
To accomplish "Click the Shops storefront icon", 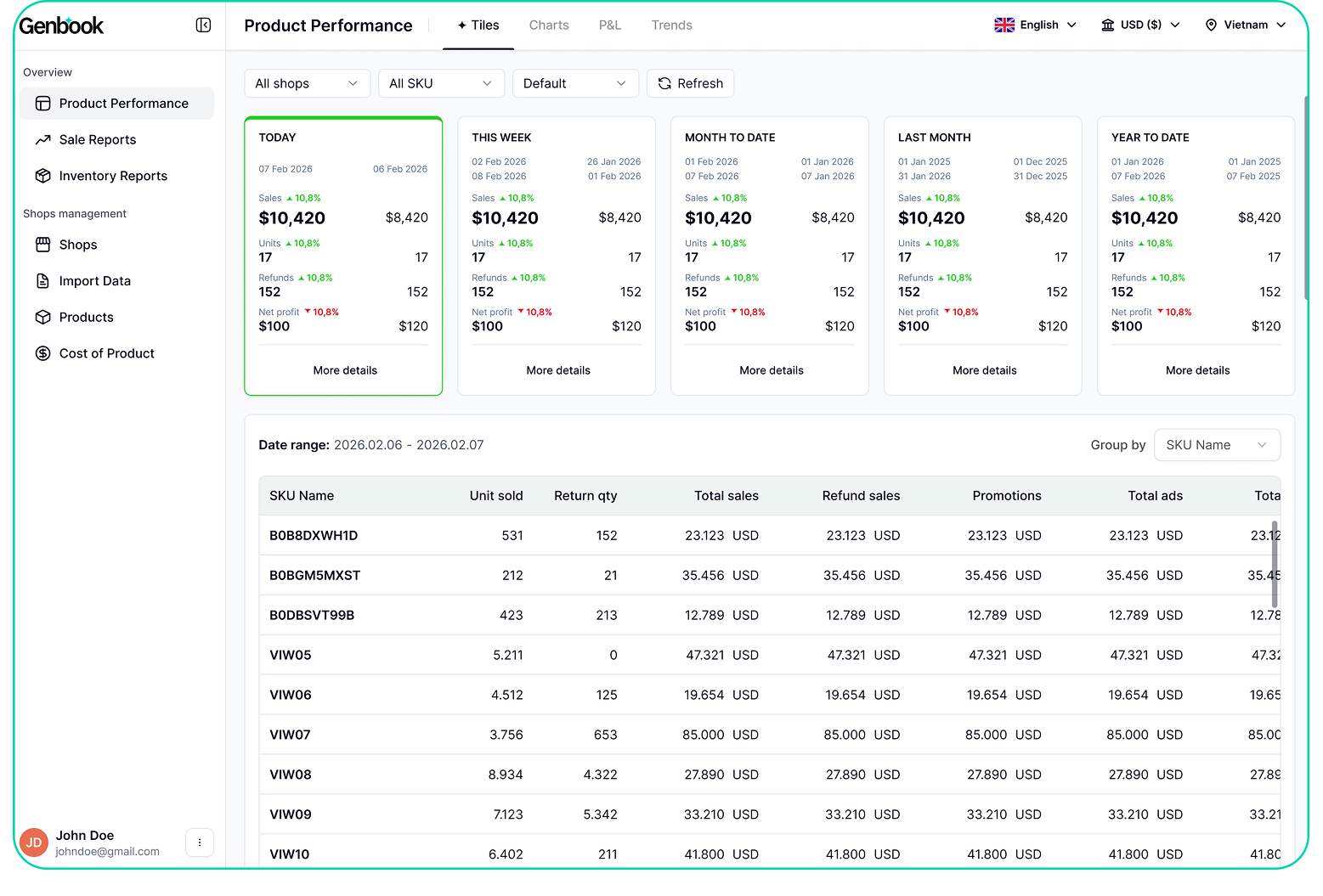I will point(42,245).
